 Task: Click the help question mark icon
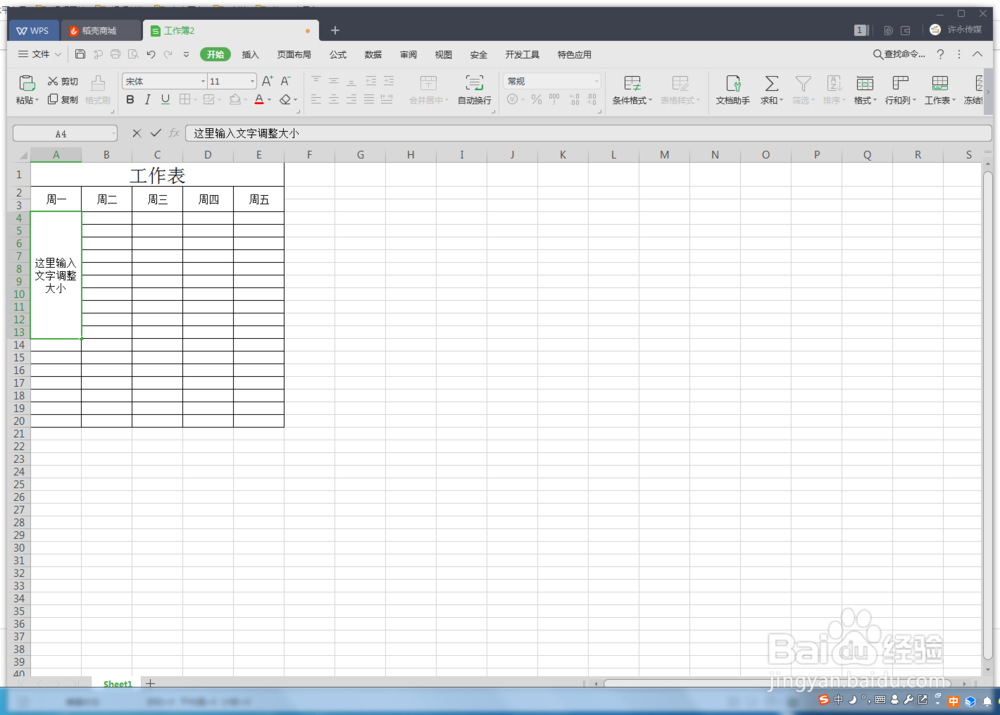coord(940,55)
